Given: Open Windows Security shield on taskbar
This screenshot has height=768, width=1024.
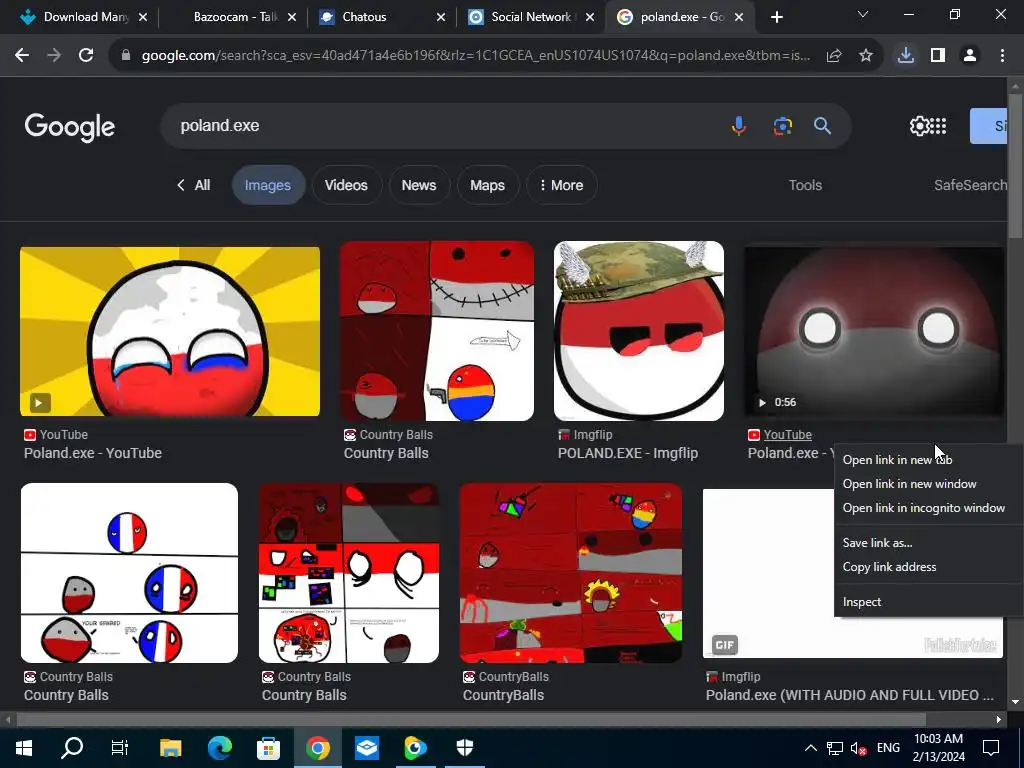Looking at the screenshot, I should (464, 747).
